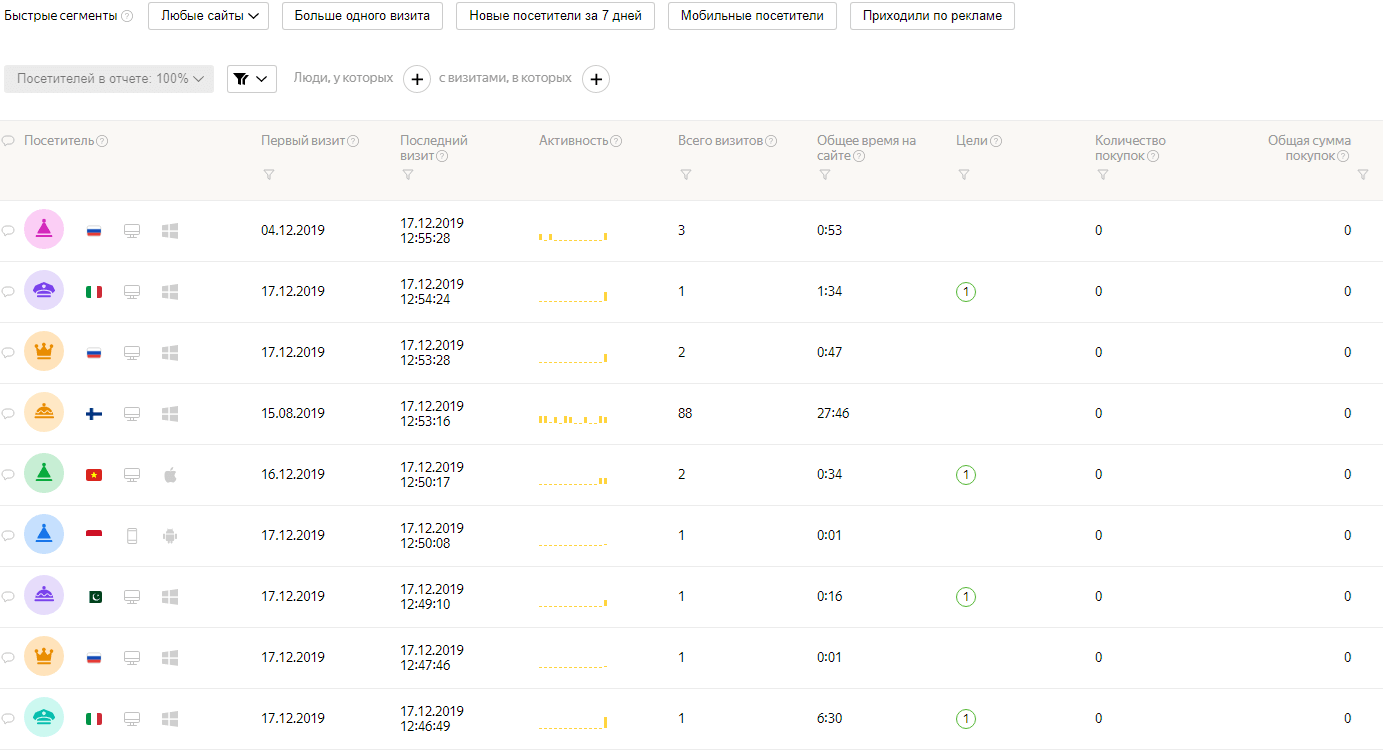
Task: Filter by Первый визит column funnel
Action: (268, 175)
